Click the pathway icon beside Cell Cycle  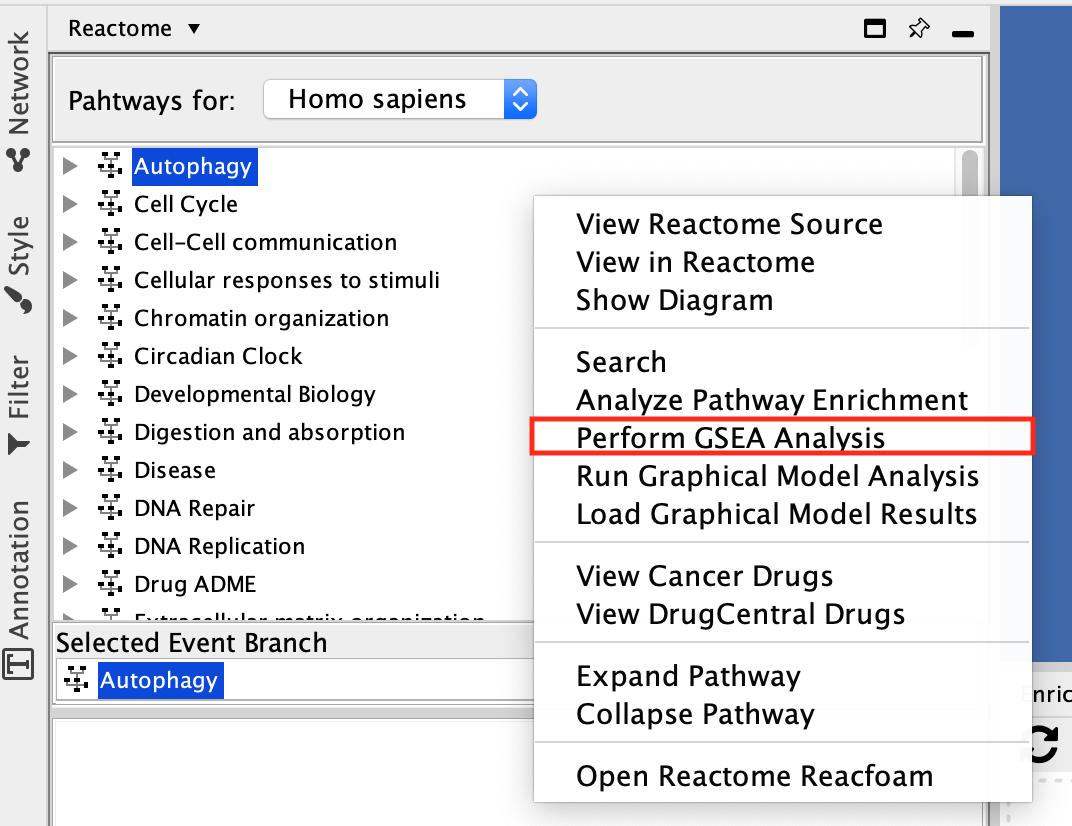[x=110, y=205]
